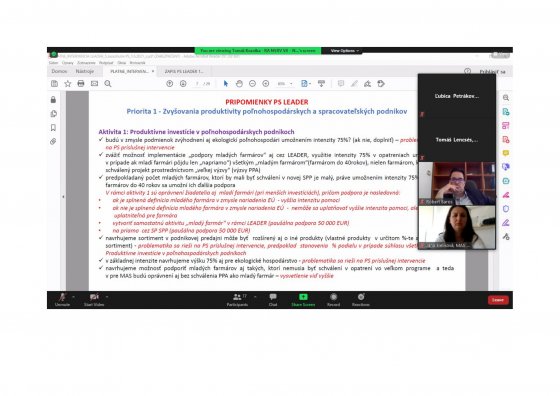Open bookmarks panel in left sidebar

[53, 127]
